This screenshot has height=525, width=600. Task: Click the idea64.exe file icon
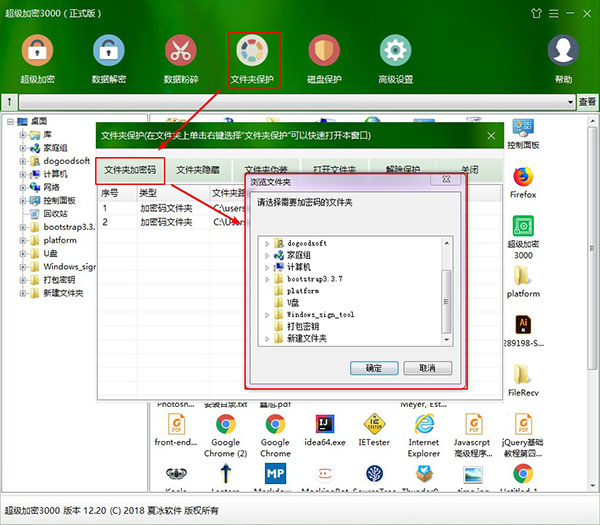[x=326, y=426]
